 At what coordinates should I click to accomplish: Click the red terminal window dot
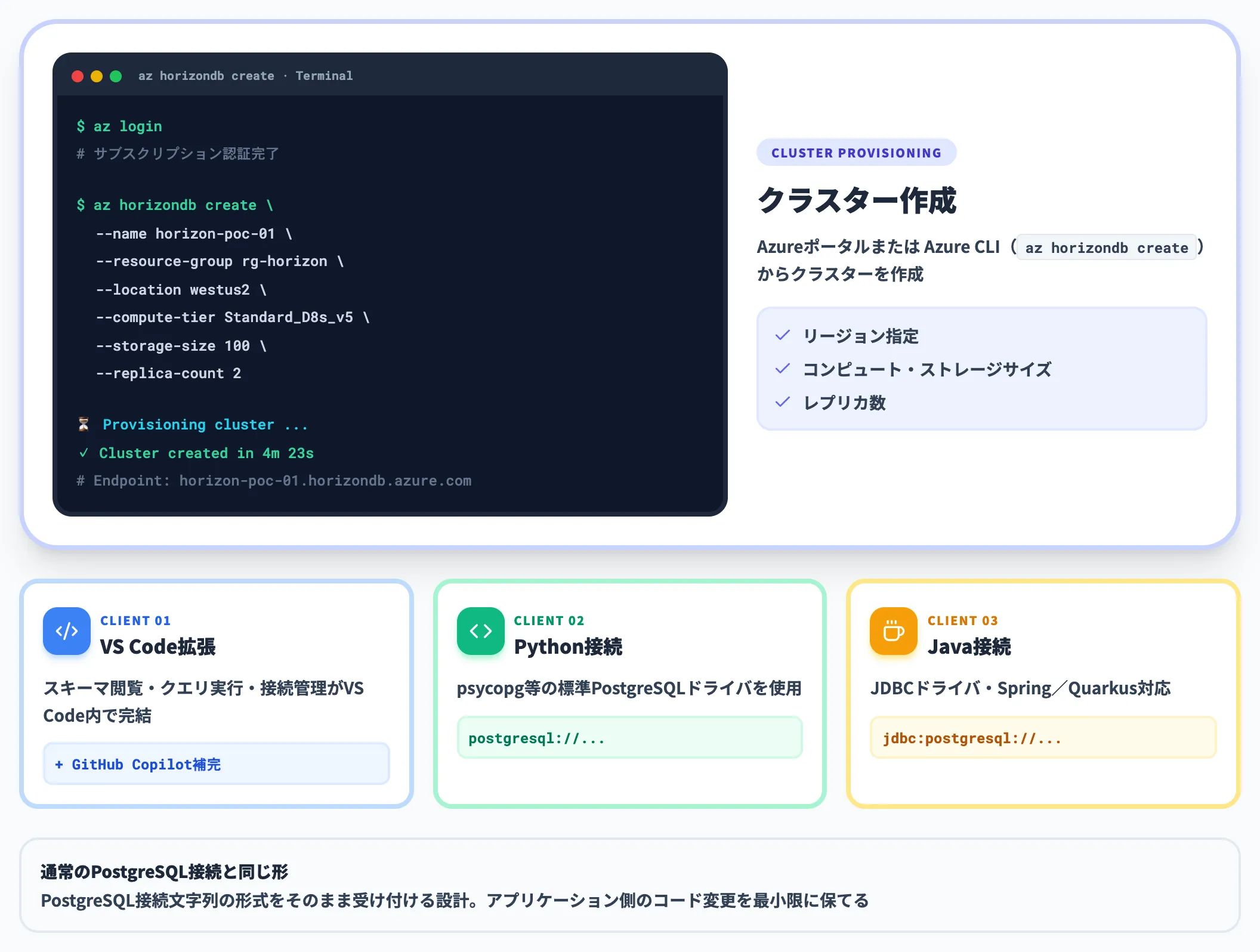[78, 76]
